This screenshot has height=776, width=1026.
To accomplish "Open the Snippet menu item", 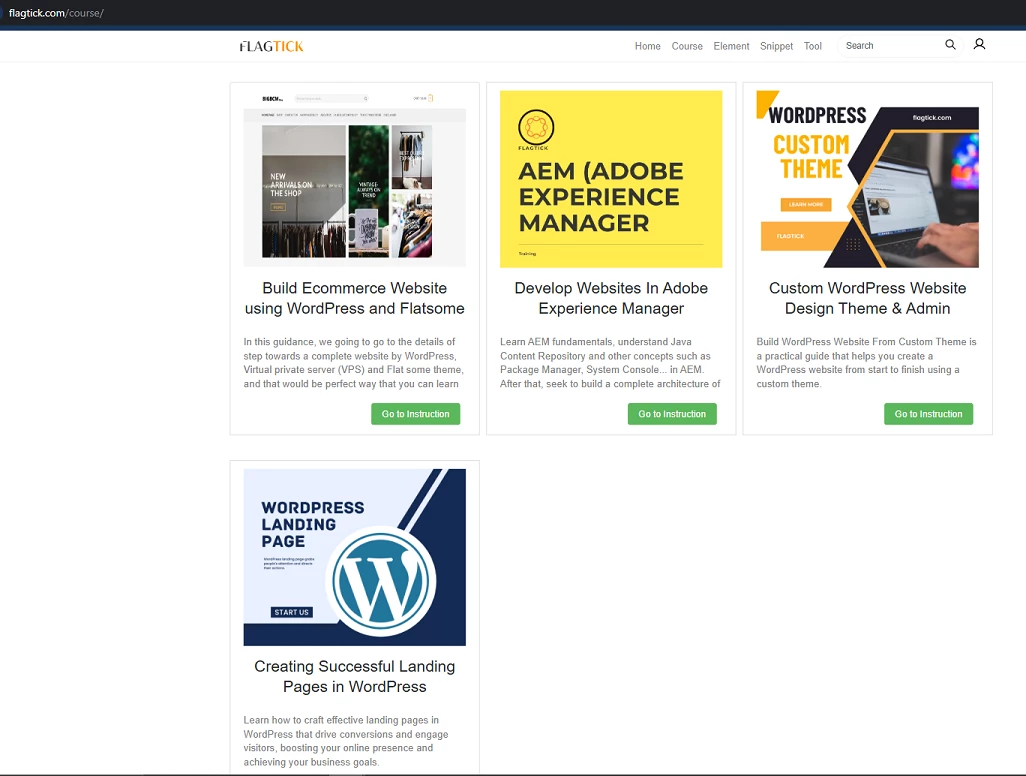I will pyautogui.click(x=776, y=46).
